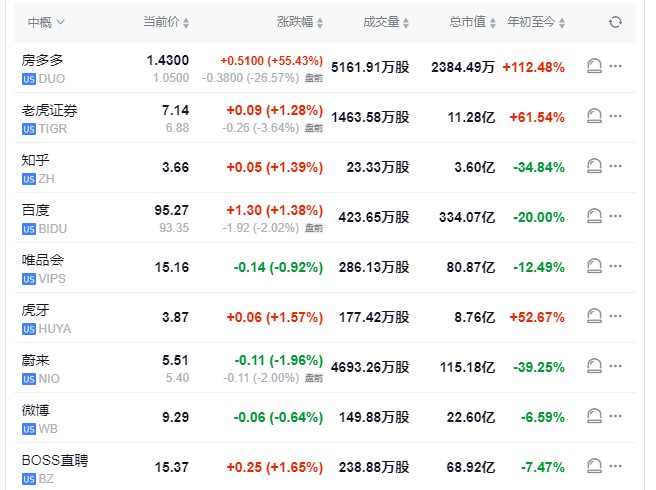Open more options for 老虎证券 row

tap(615, 116)
